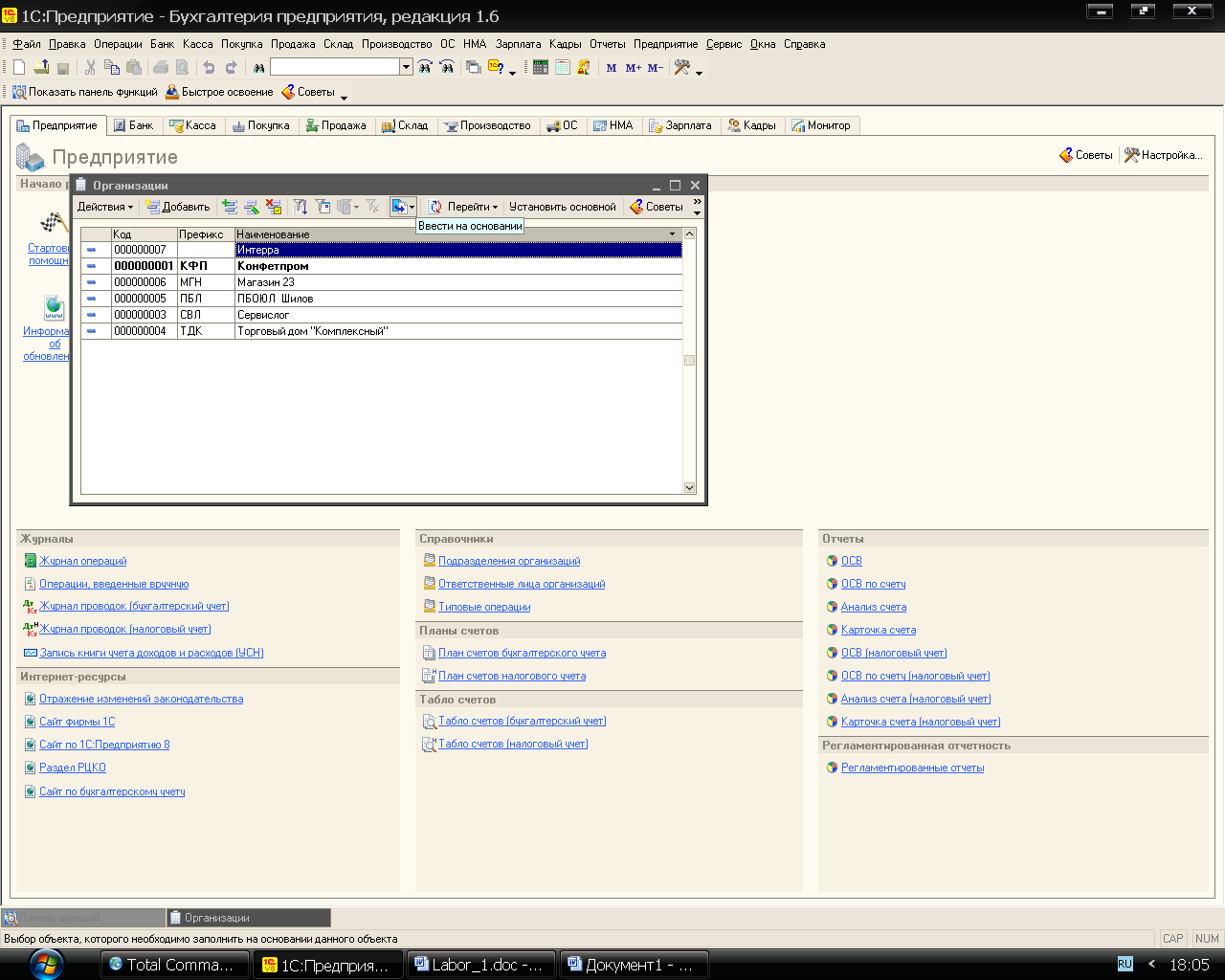Open search with the binoculars icon

[258, 67]
